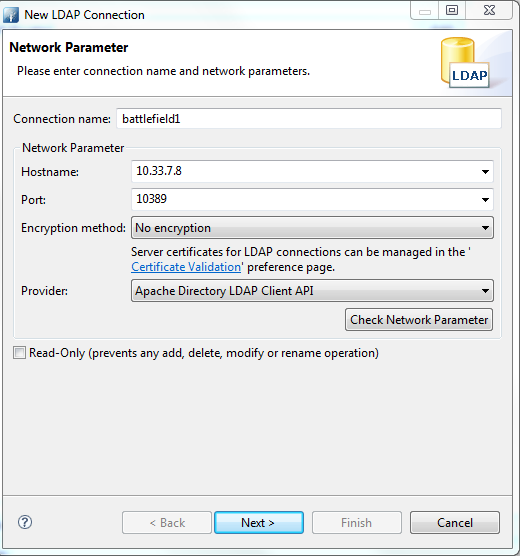Open the Port dropdown arrow
The image size is (520, 556).
[x=485, y=200]
